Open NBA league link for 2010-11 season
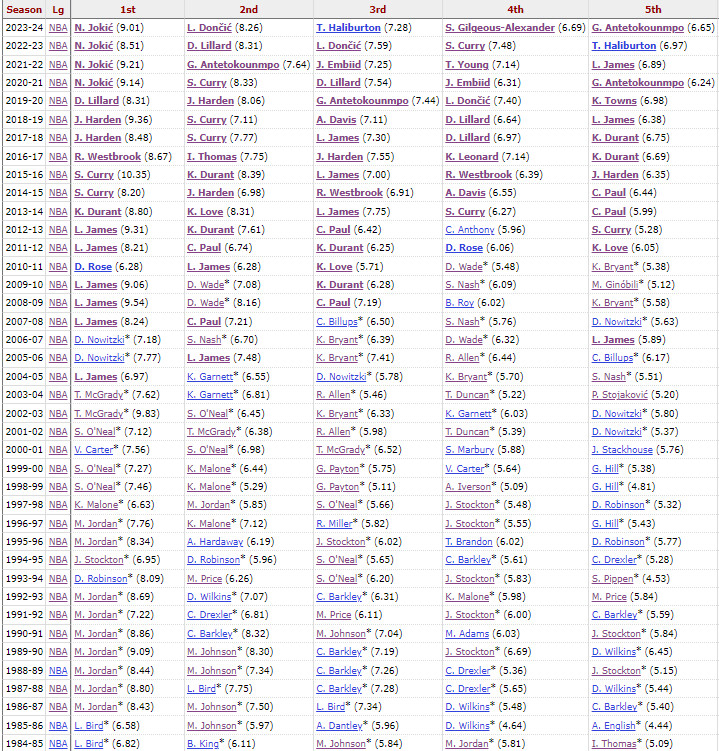Screen dimensions: 719x751 [x=58, y=267]
